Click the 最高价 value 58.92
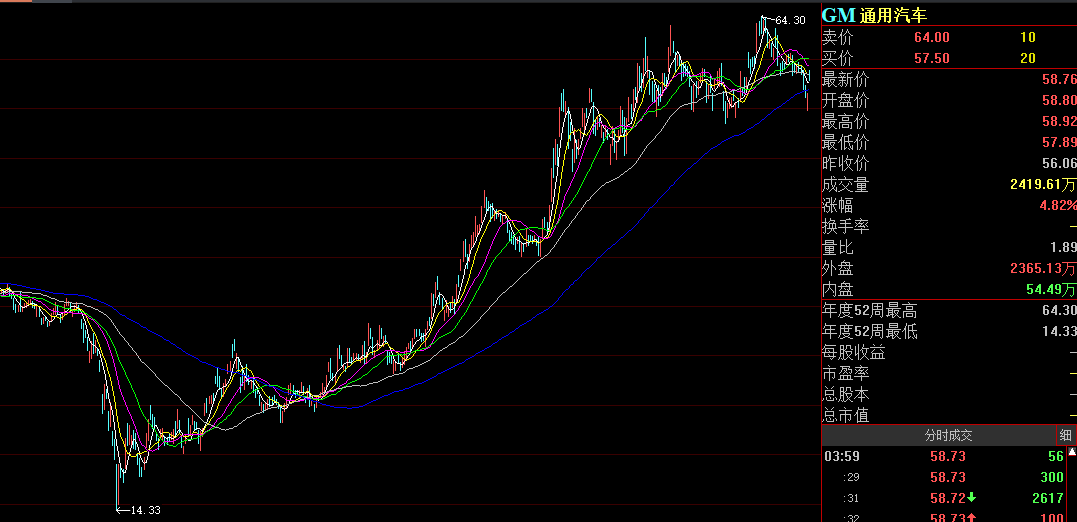 click(1058, 122)
